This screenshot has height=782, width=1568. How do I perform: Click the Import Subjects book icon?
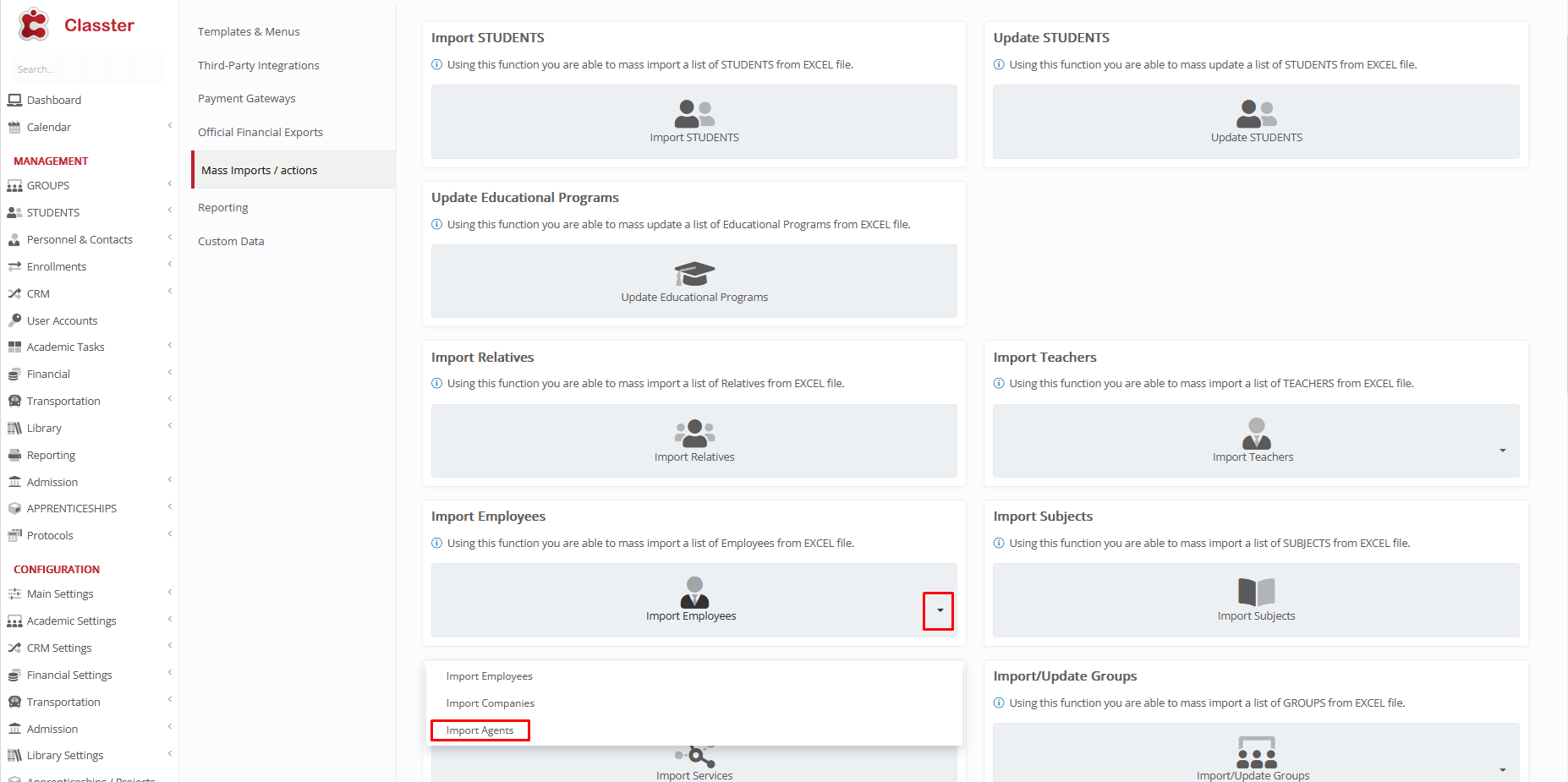coord(1256,592)
